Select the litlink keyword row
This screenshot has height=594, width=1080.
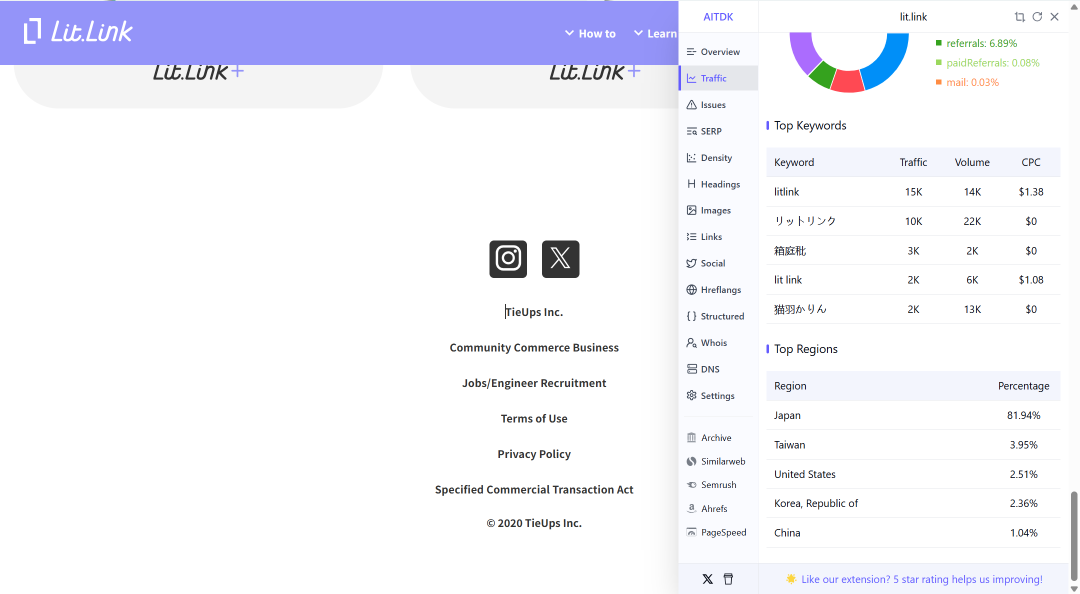tap(913, 192)
